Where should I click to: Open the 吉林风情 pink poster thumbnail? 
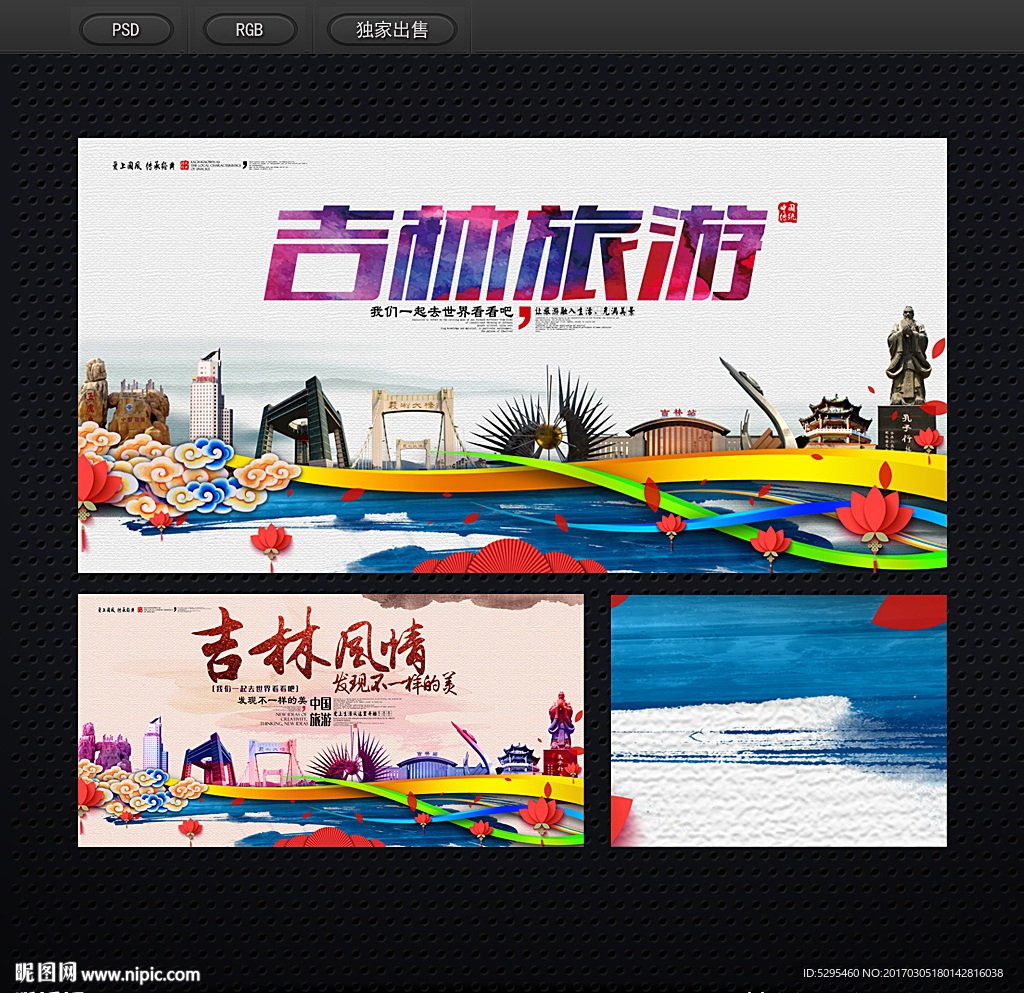point(331,720)
